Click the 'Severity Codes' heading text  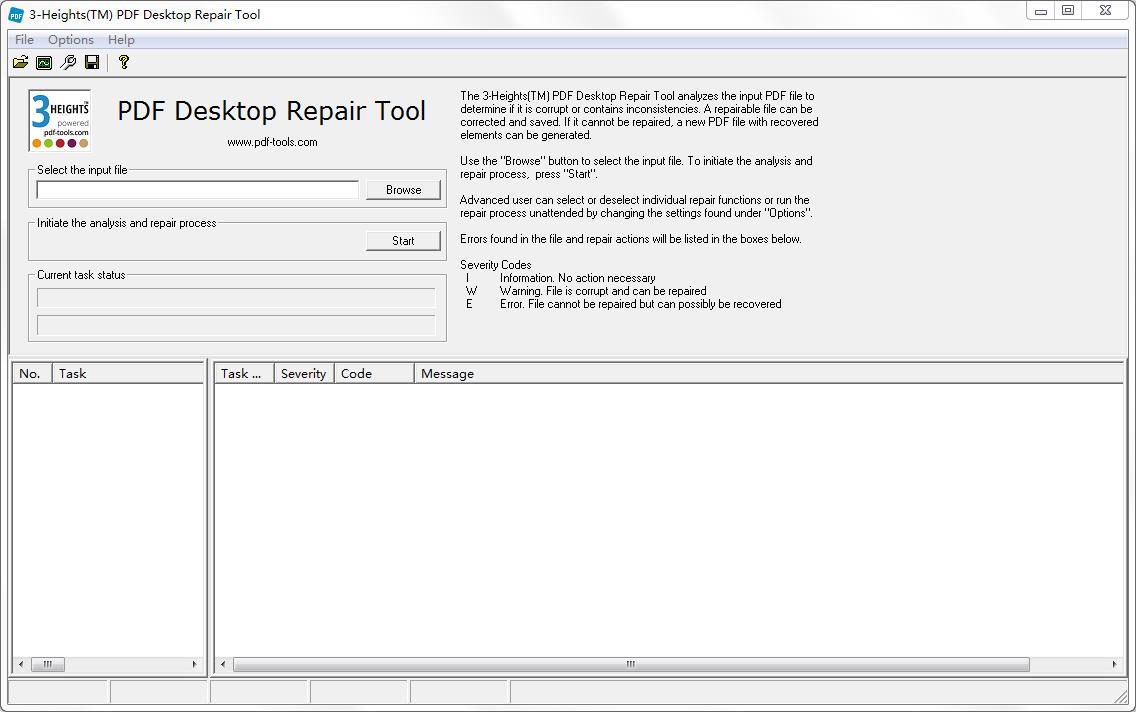pyautogui.click(x=496, y=265)
